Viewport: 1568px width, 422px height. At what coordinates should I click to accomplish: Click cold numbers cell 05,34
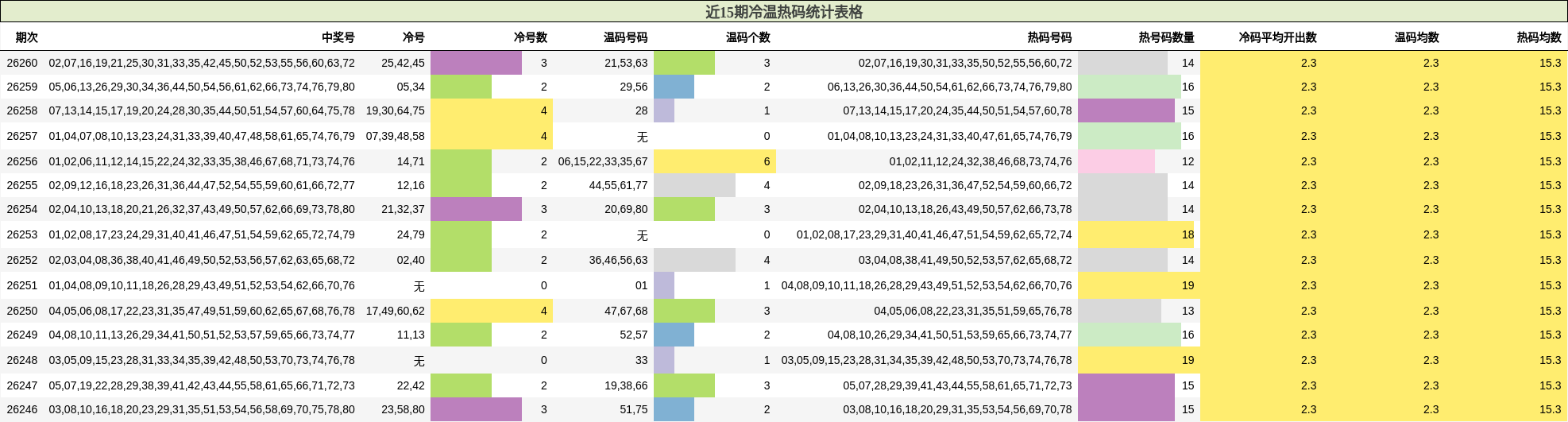click(x=411, y=87)
